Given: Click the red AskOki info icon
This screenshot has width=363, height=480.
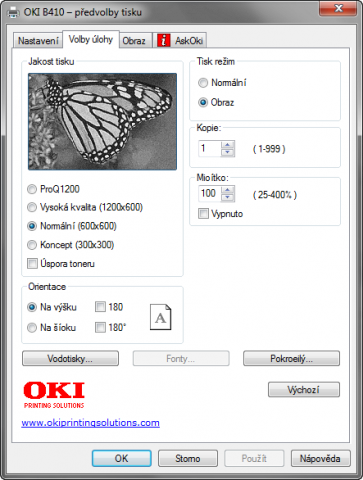Looking at the screenshot, I should coord(163,41).
